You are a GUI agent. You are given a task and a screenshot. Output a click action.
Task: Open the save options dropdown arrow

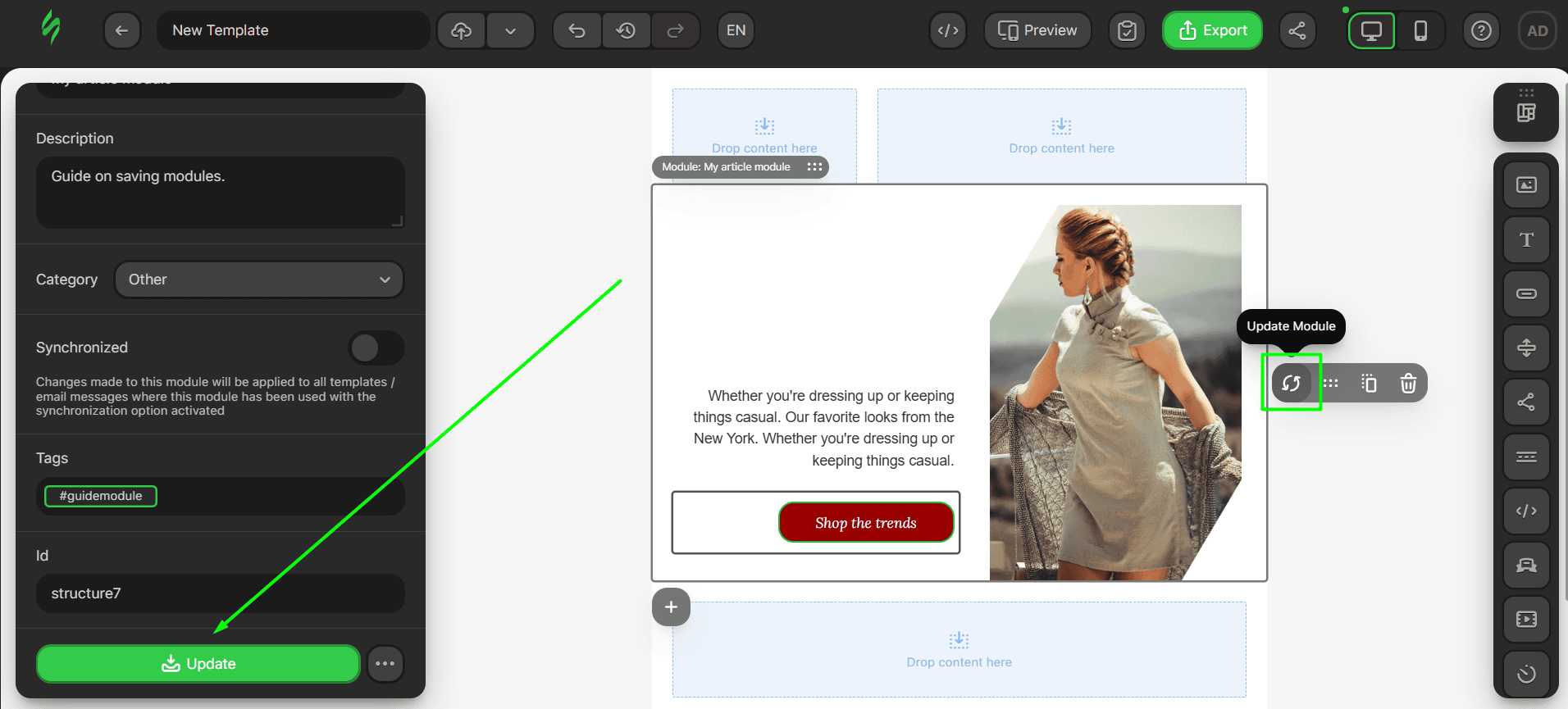(x=510, y=30)
